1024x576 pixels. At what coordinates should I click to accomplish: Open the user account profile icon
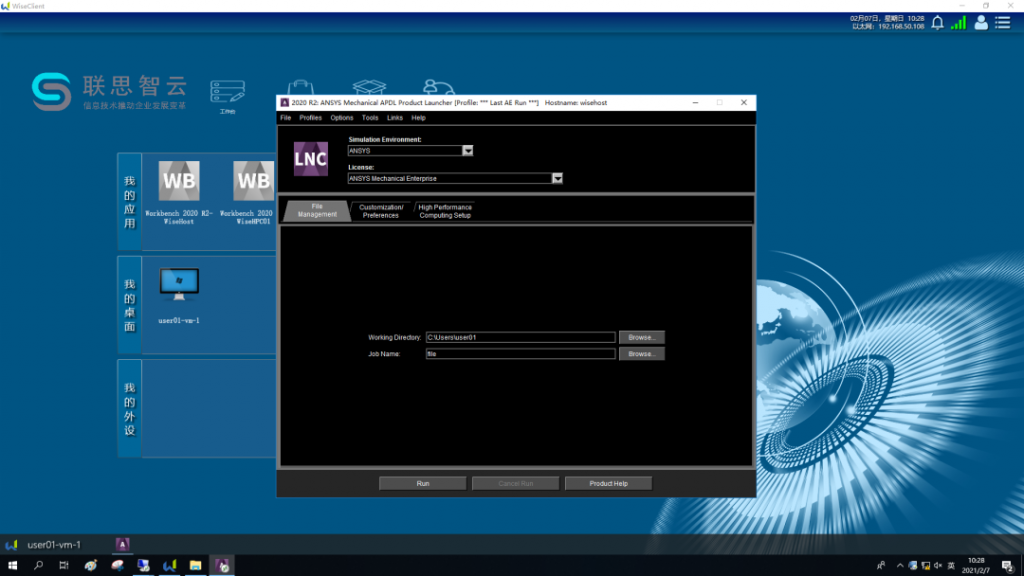click(981, 23)
